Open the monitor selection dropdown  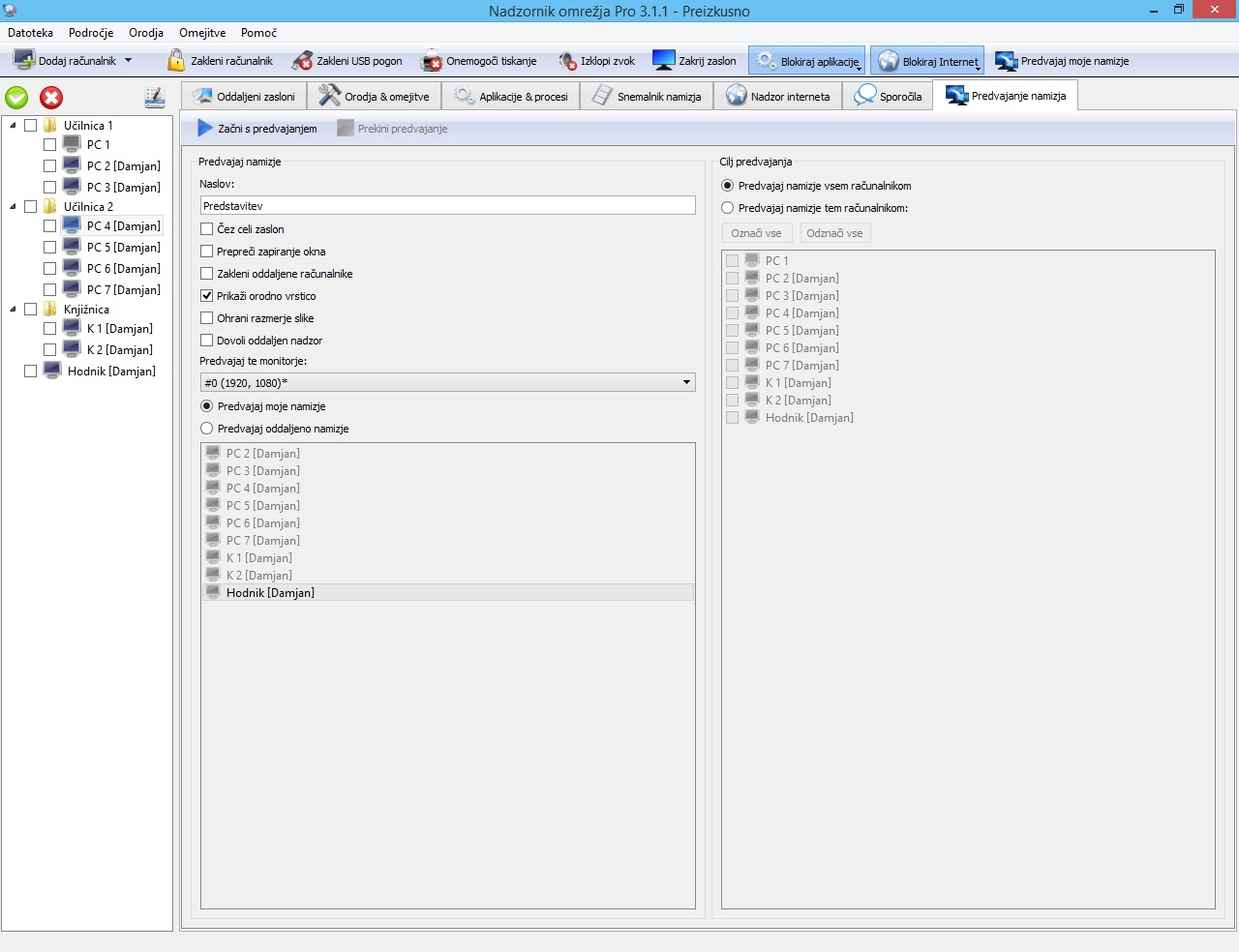click(x=686, y=383)
